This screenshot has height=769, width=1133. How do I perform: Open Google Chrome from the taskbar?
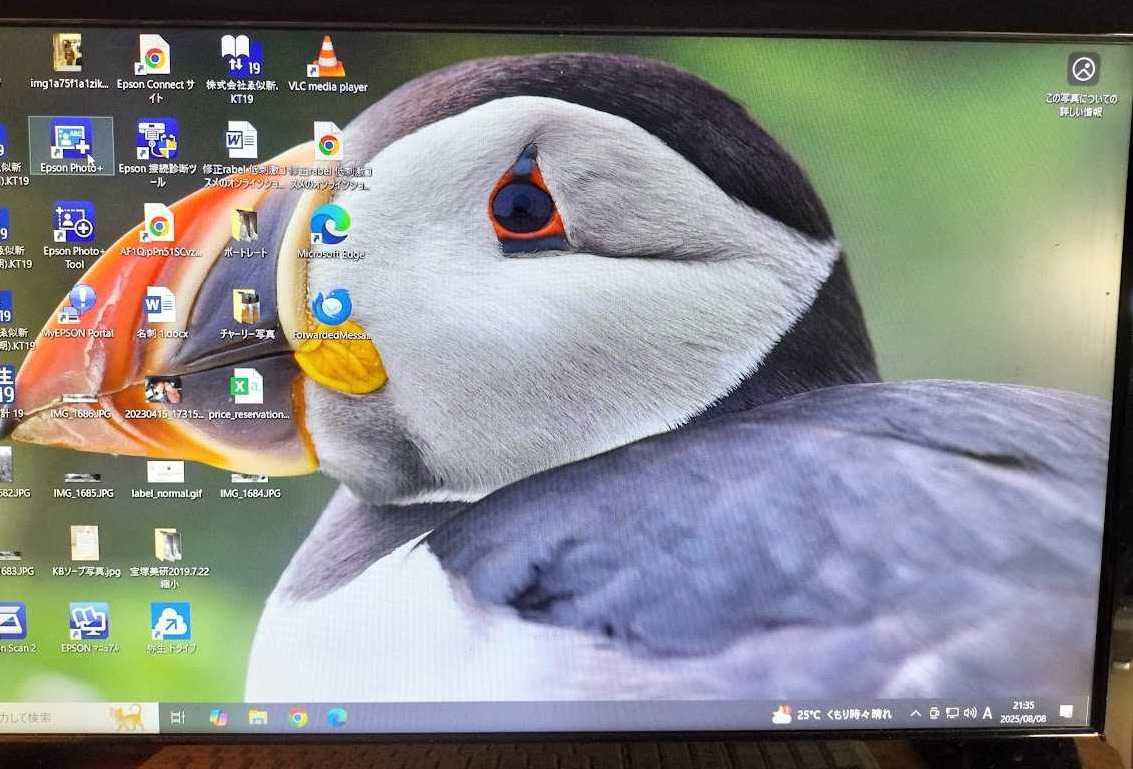click(298, 718)
